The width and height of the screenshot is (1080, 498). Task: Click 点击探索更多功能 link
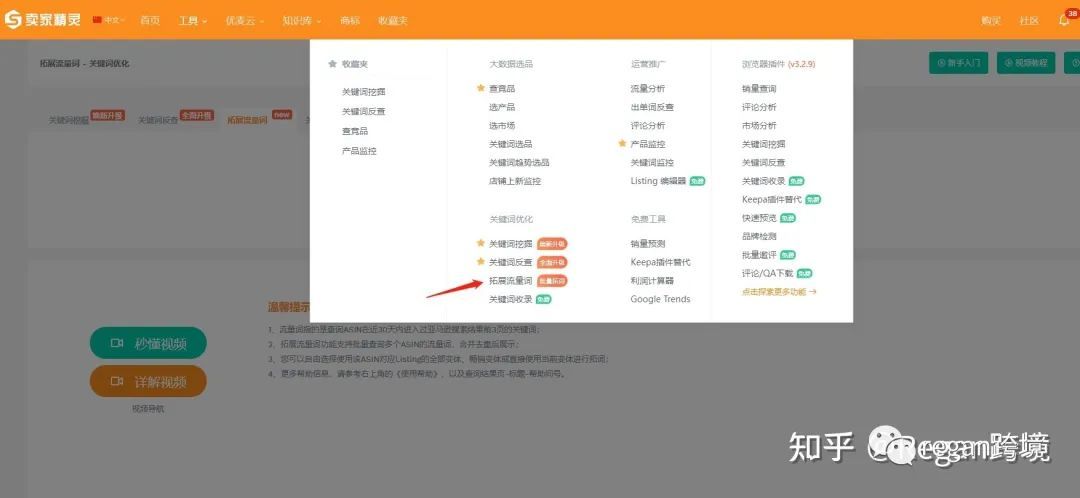click(x=779, y=292)
